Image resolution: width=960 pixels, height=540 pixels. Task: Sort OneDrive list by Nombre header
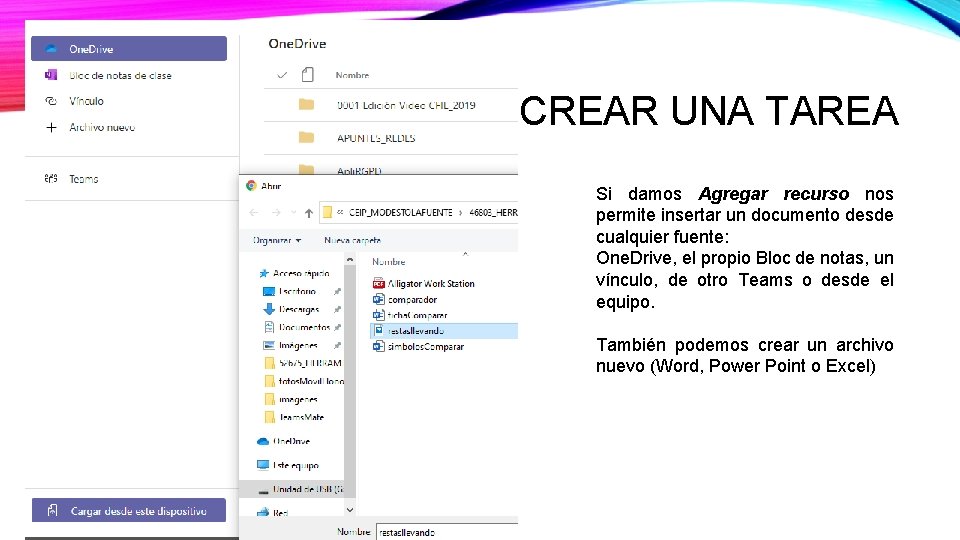pos(352,75)
